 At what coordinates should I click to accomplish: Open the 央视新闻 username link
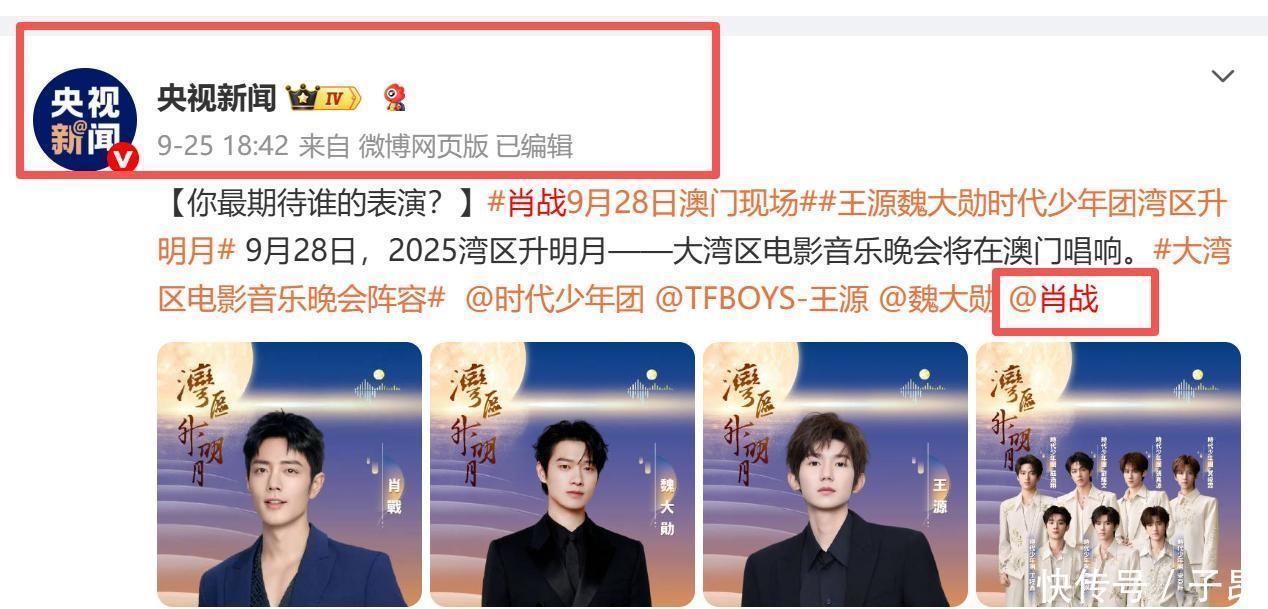pos(217,98)
